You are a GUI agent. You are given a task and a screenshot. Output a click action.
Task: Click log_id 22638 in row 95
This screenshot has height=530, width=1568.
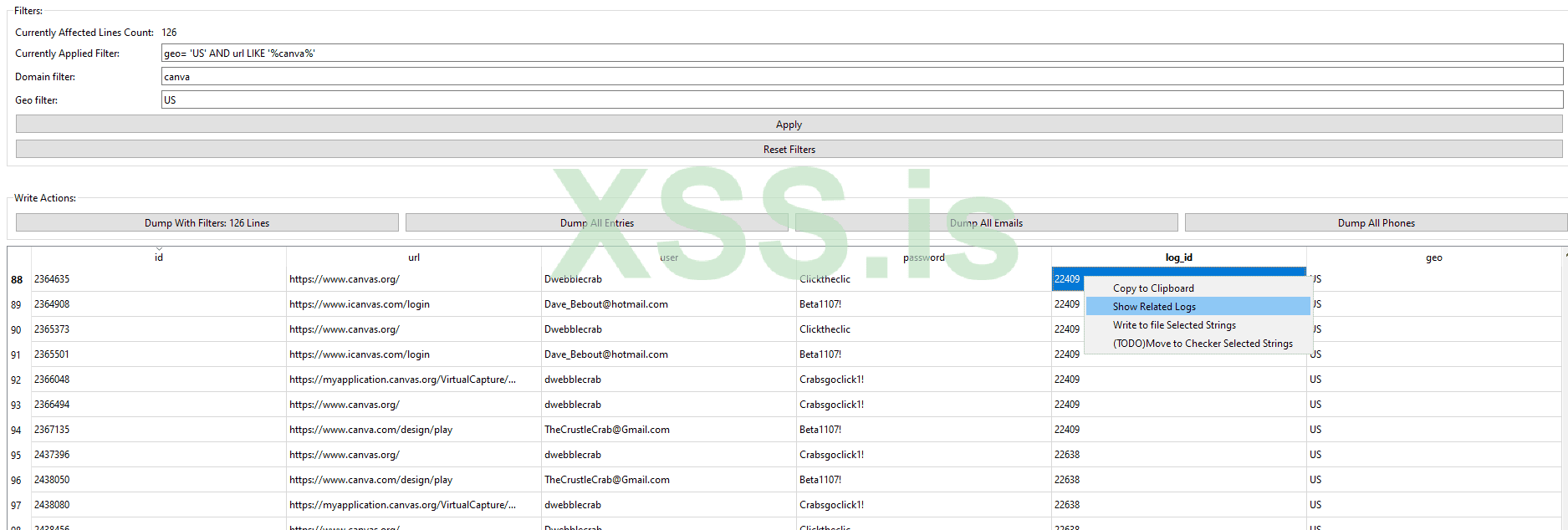tap(1179, 455)
